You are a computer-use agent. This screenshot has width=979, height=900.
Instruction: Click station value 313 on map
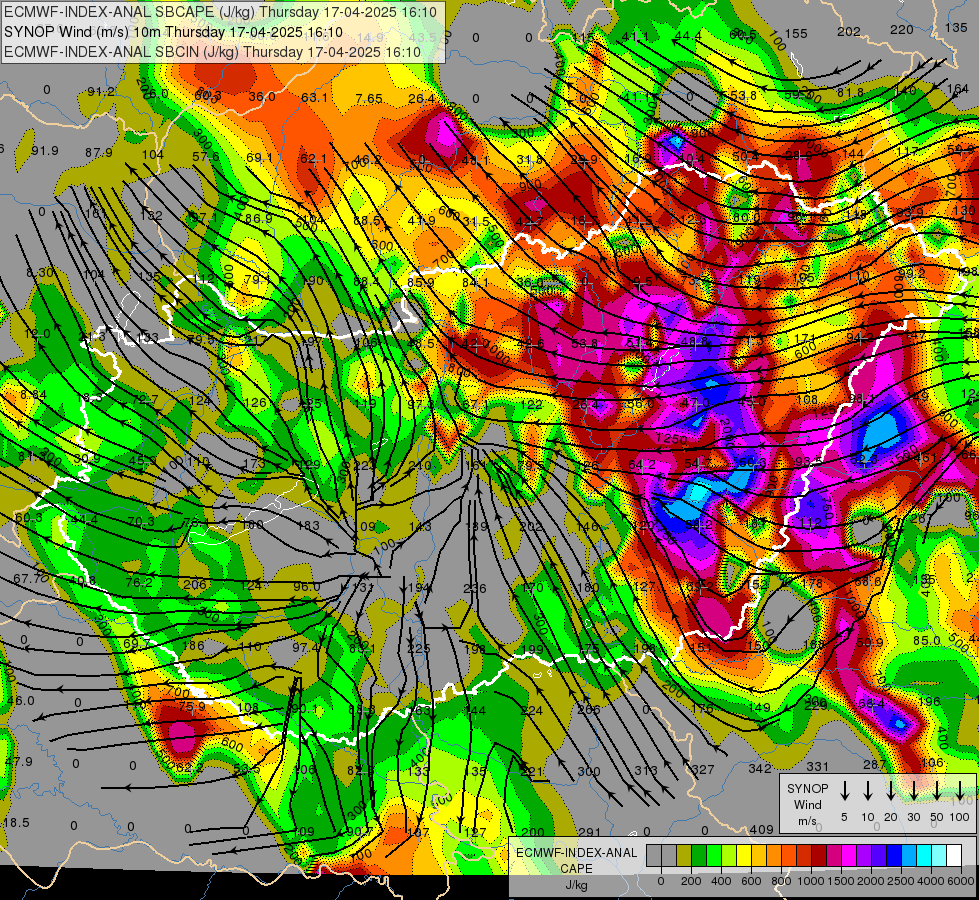pos(646,771)
